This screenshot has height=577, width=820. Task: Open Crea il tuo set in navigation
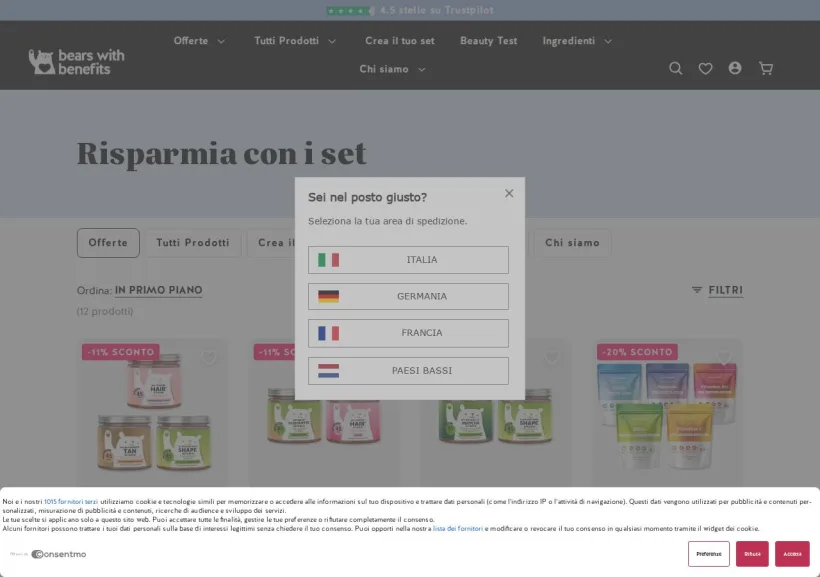400,41
